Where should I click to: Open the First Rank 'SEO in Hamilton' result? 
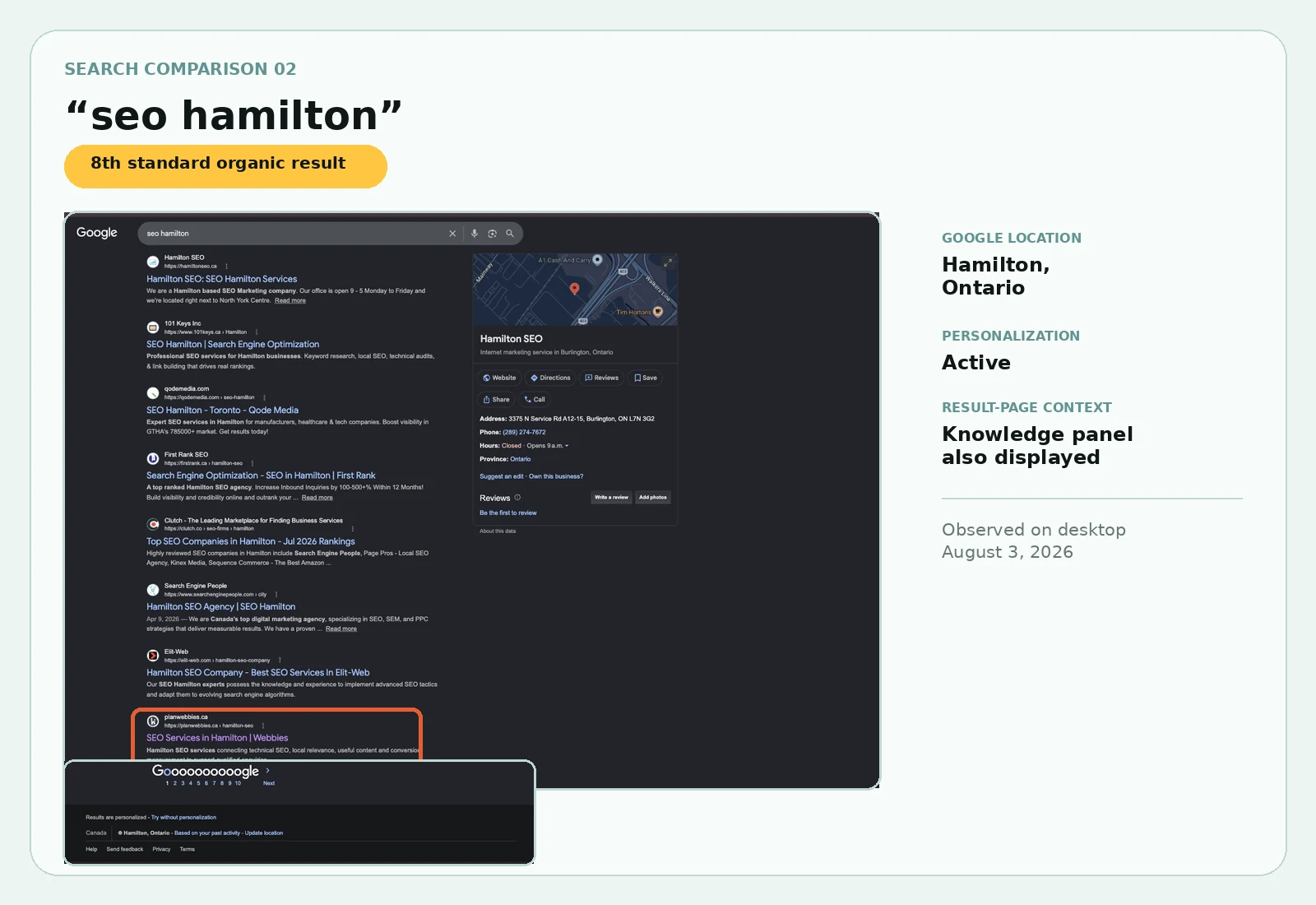(261, 476)
